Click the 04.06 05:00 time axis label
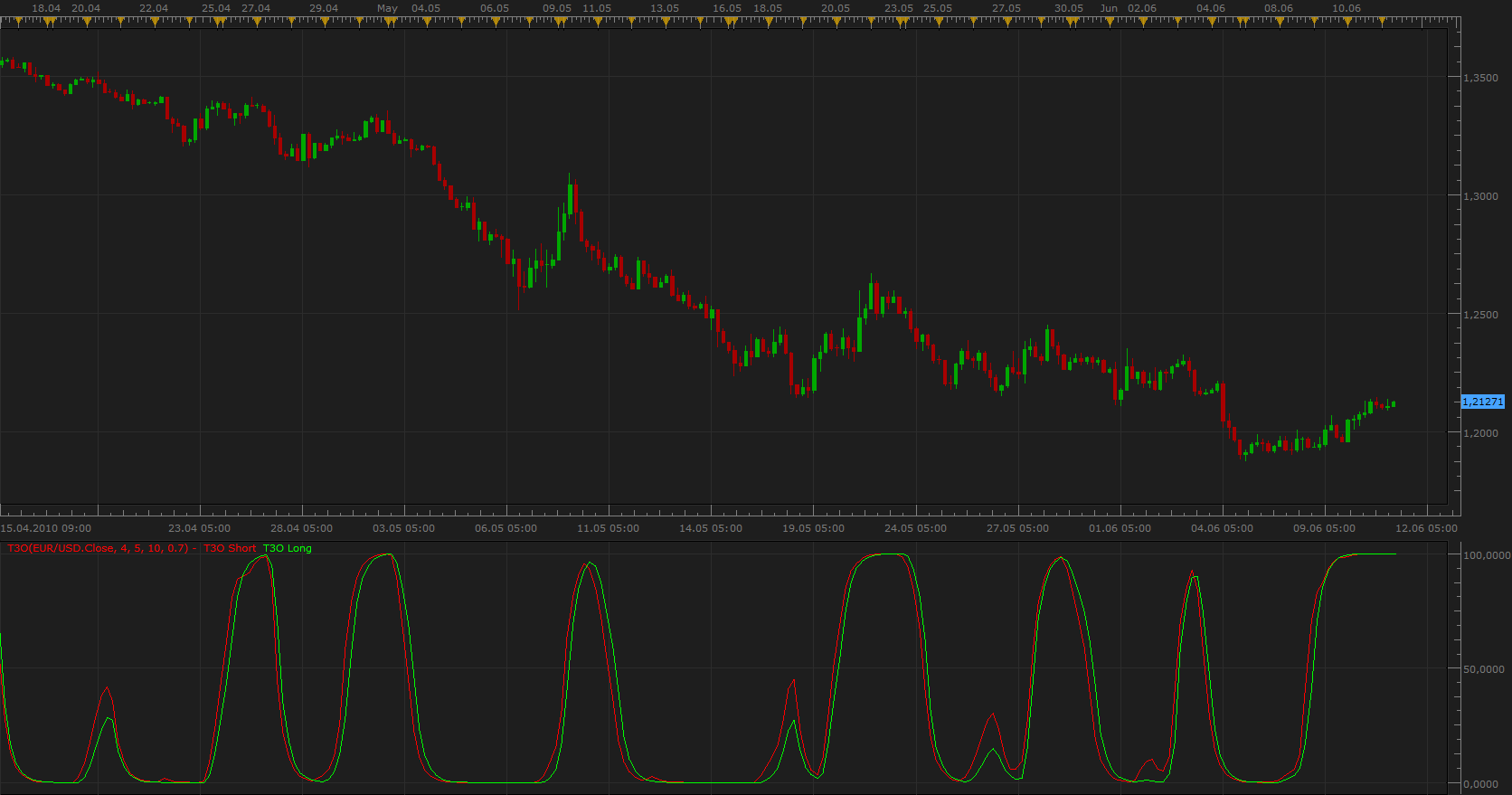Viewport: 1512px width, 795px height. coord(1223,528)
